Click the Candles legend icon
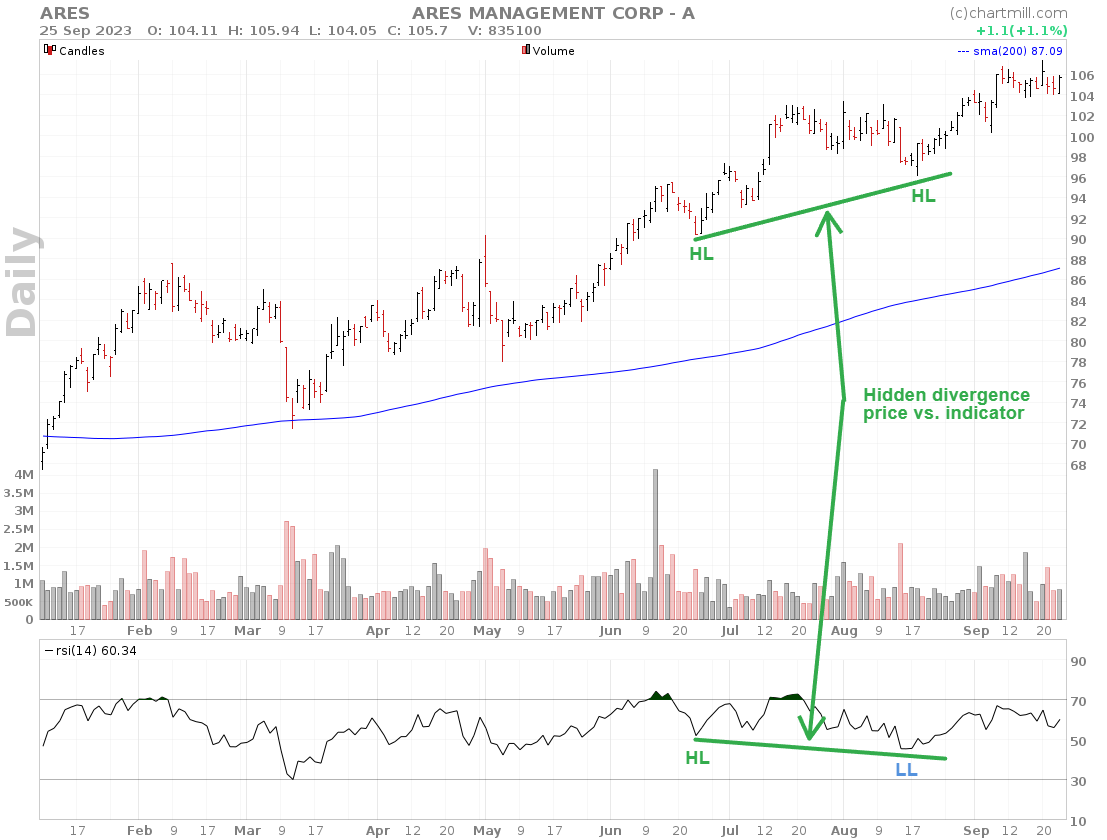This screenshot has width=1107, height=840. (49, 49)
